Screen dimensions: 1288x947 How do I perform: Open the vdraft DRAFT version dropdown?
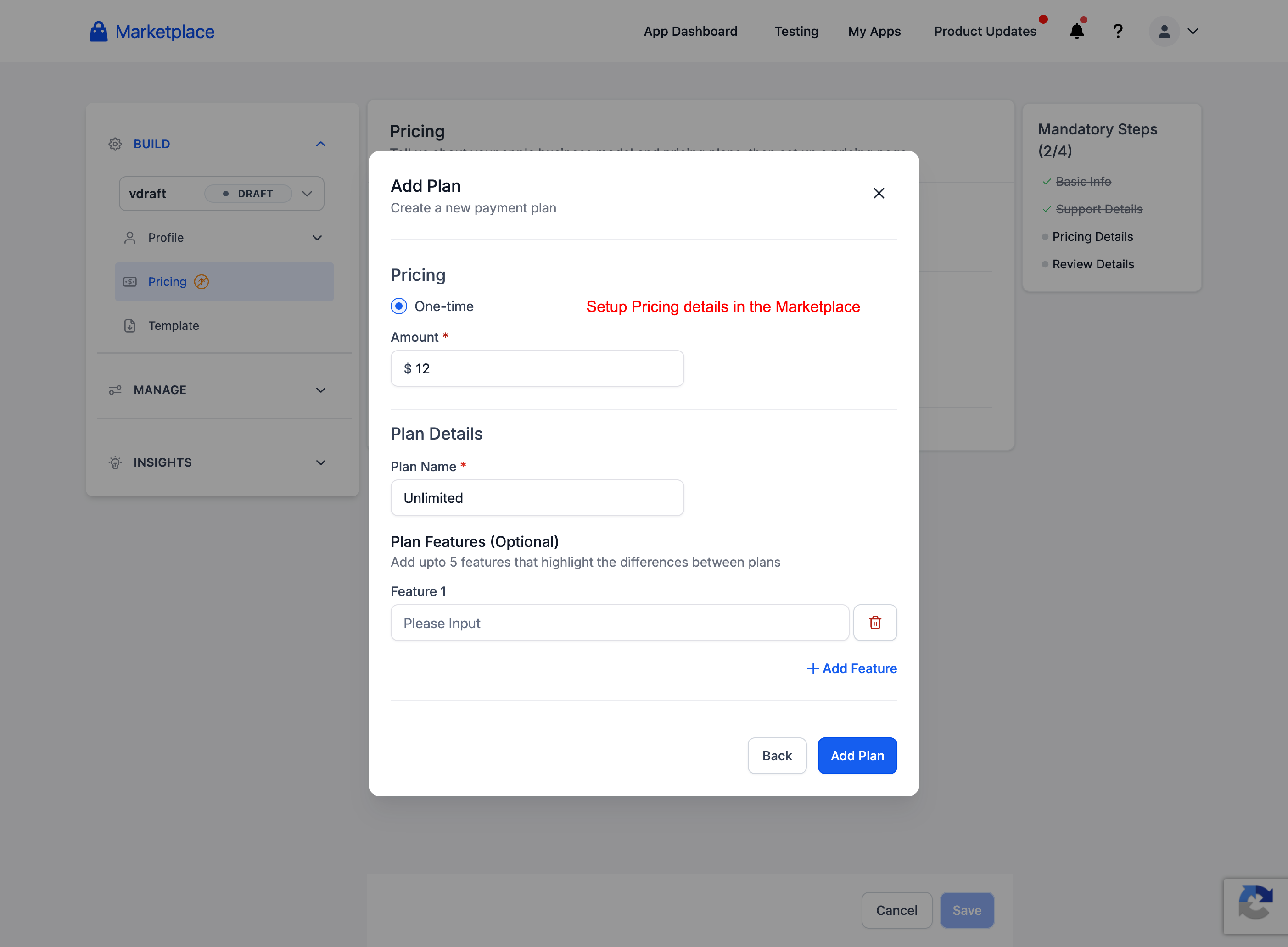(307, 194)
